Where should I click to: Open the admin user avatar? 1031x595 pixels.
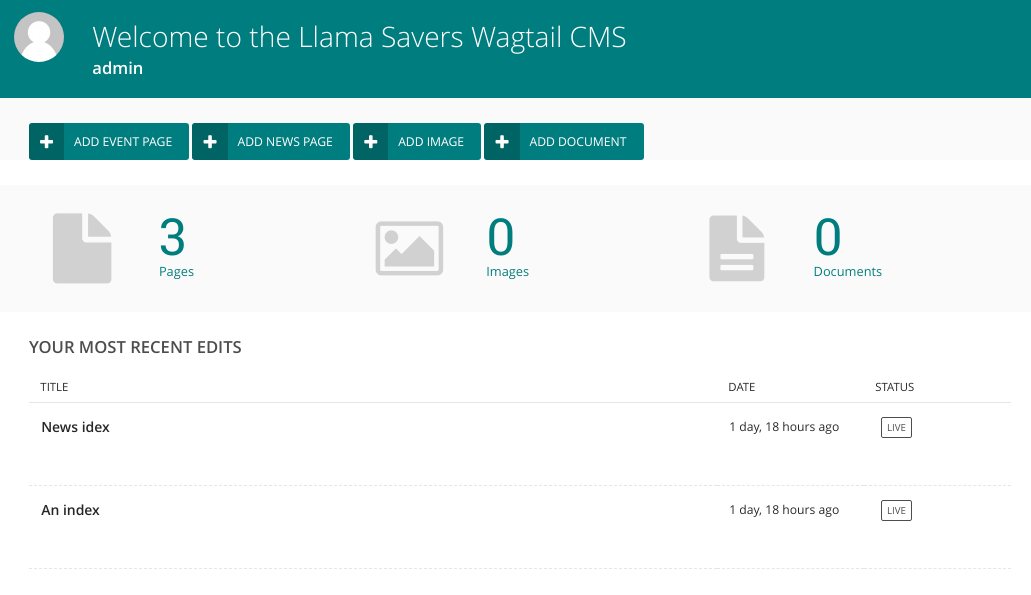point(38,36)
